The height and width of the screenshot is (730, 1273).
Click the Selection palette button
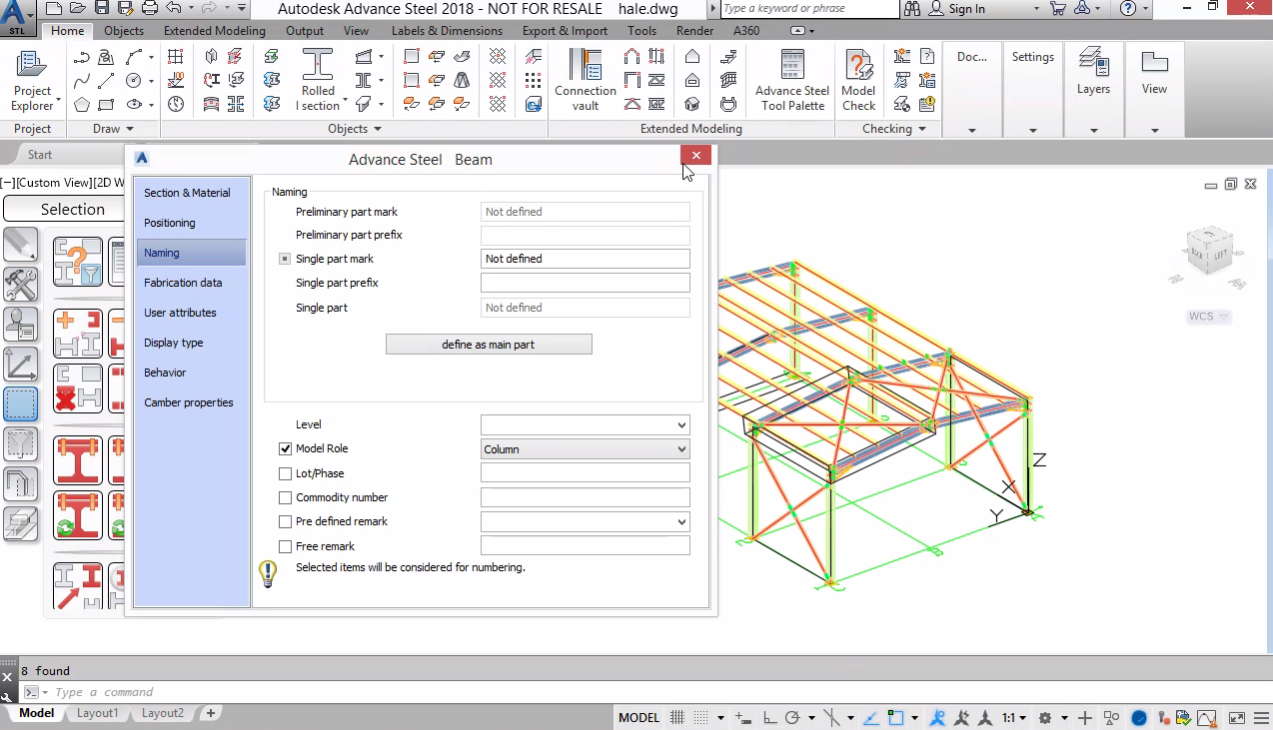point(73,209)
